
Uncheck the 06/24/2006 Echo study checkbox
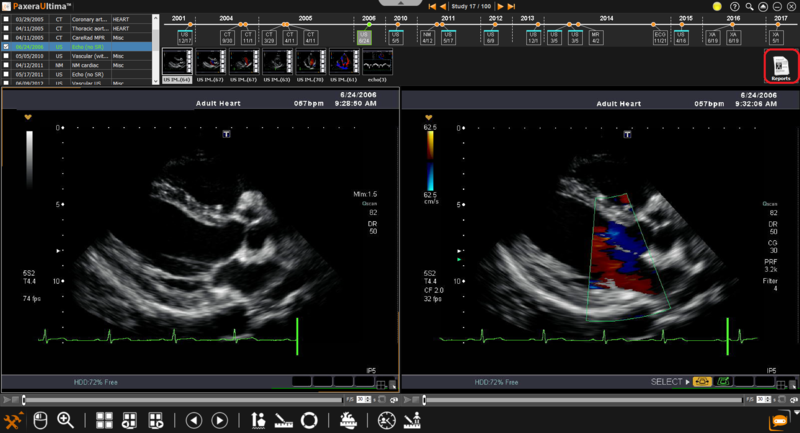(7, 46)
